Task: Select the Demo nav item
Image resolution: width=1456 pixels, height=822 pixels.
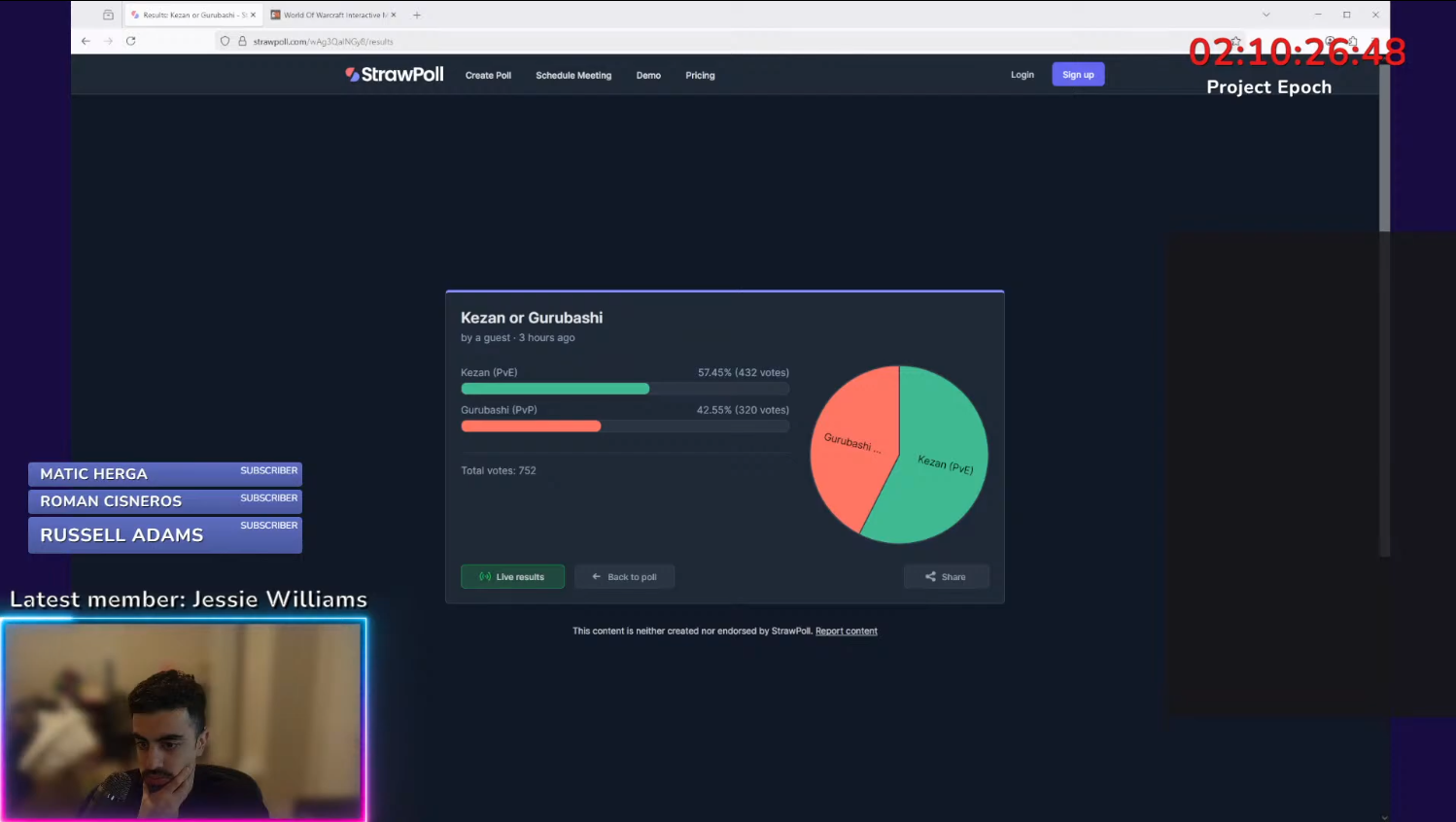Action: [648, 76]
